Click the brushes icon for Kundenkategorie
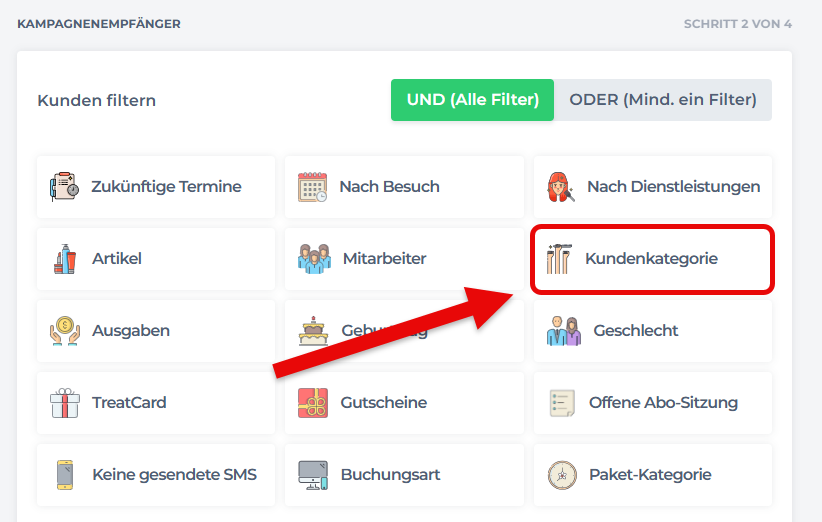Screen dimensions: 822x522 [560, 259]
